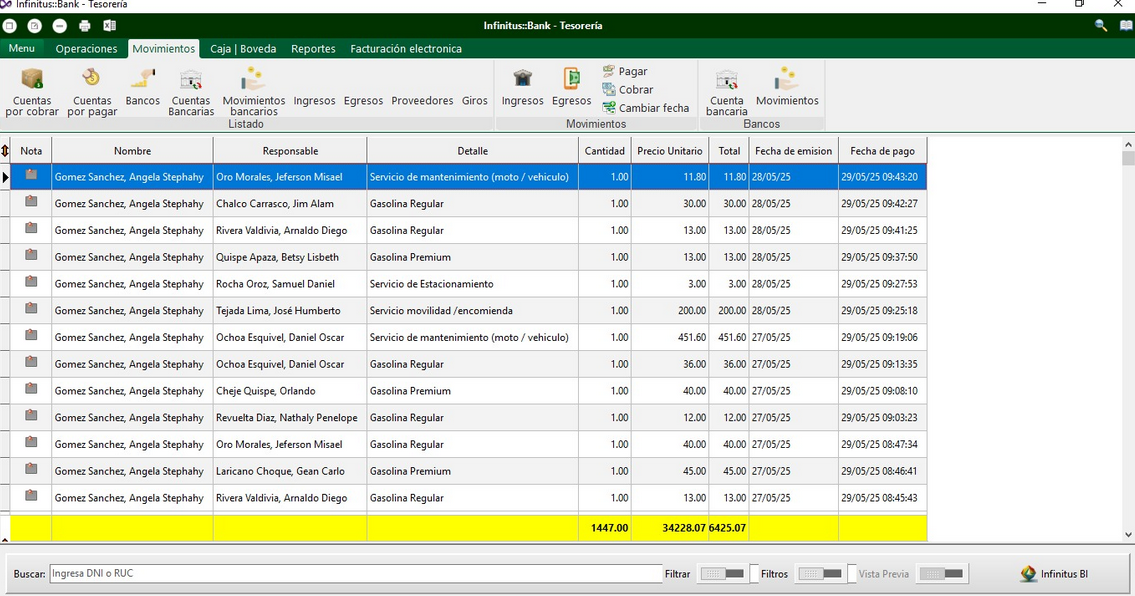Click the printer icon in title bar

pyautogui.click(x=85, y=26)
